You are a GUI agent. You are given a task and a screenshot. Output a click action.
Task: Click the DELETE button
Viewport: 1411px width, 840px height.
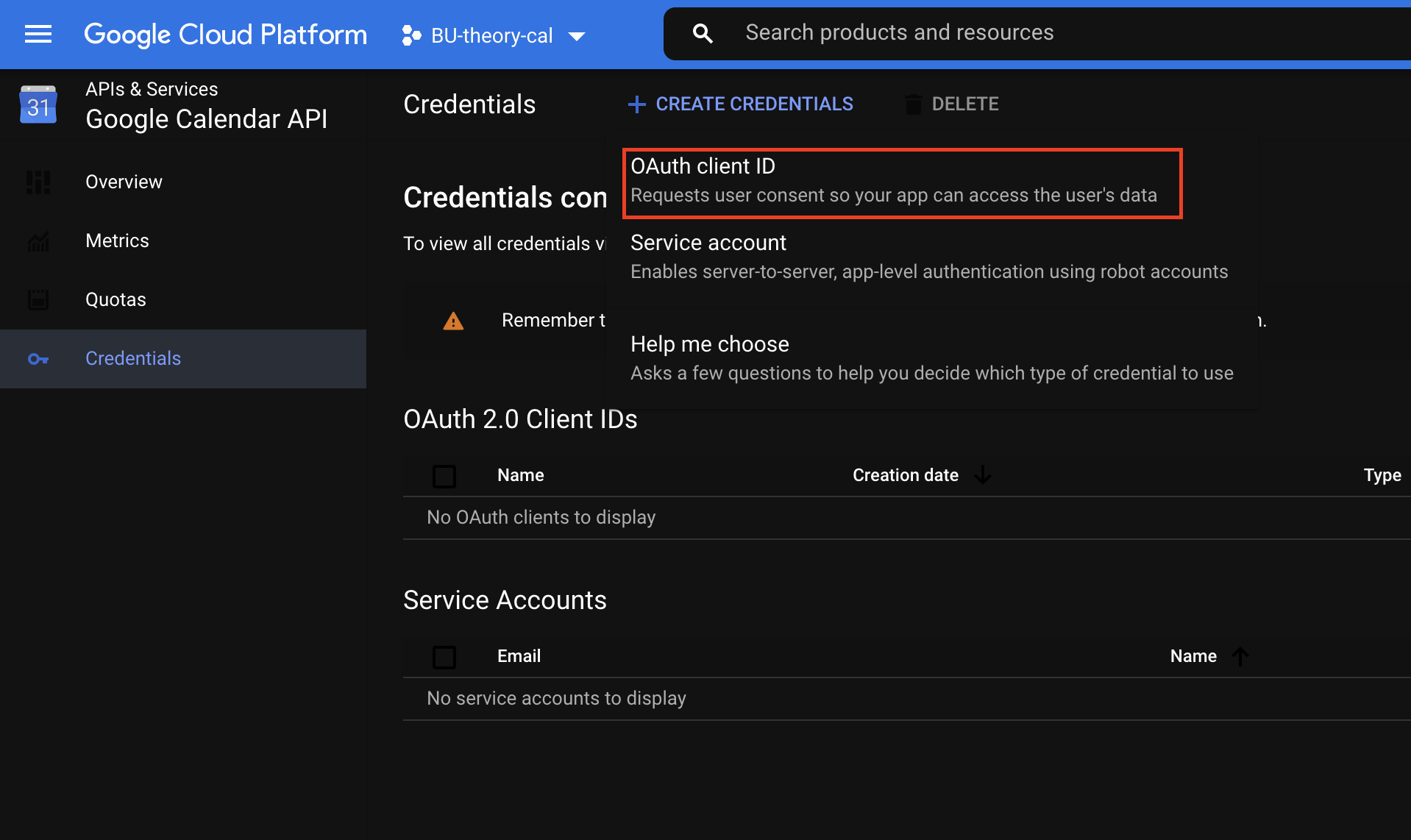tap(951, 104)
